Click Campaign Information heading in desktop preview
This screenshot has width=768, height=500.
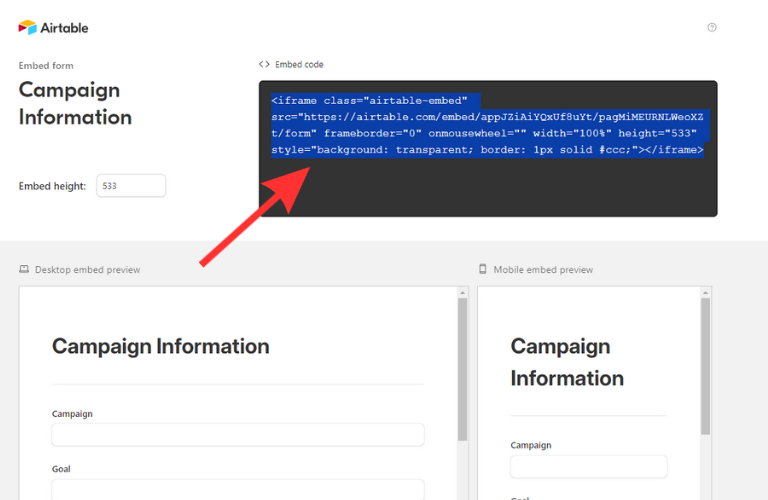pyautogui.click(x=160, y=347)
